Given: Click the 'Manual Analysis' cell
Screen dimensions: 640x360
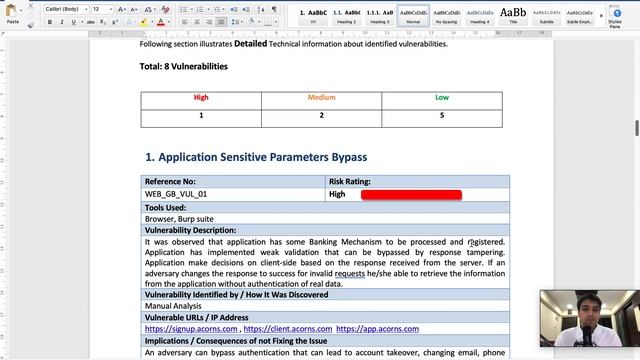Looking at the screenshot, I should tap(325, 306).
